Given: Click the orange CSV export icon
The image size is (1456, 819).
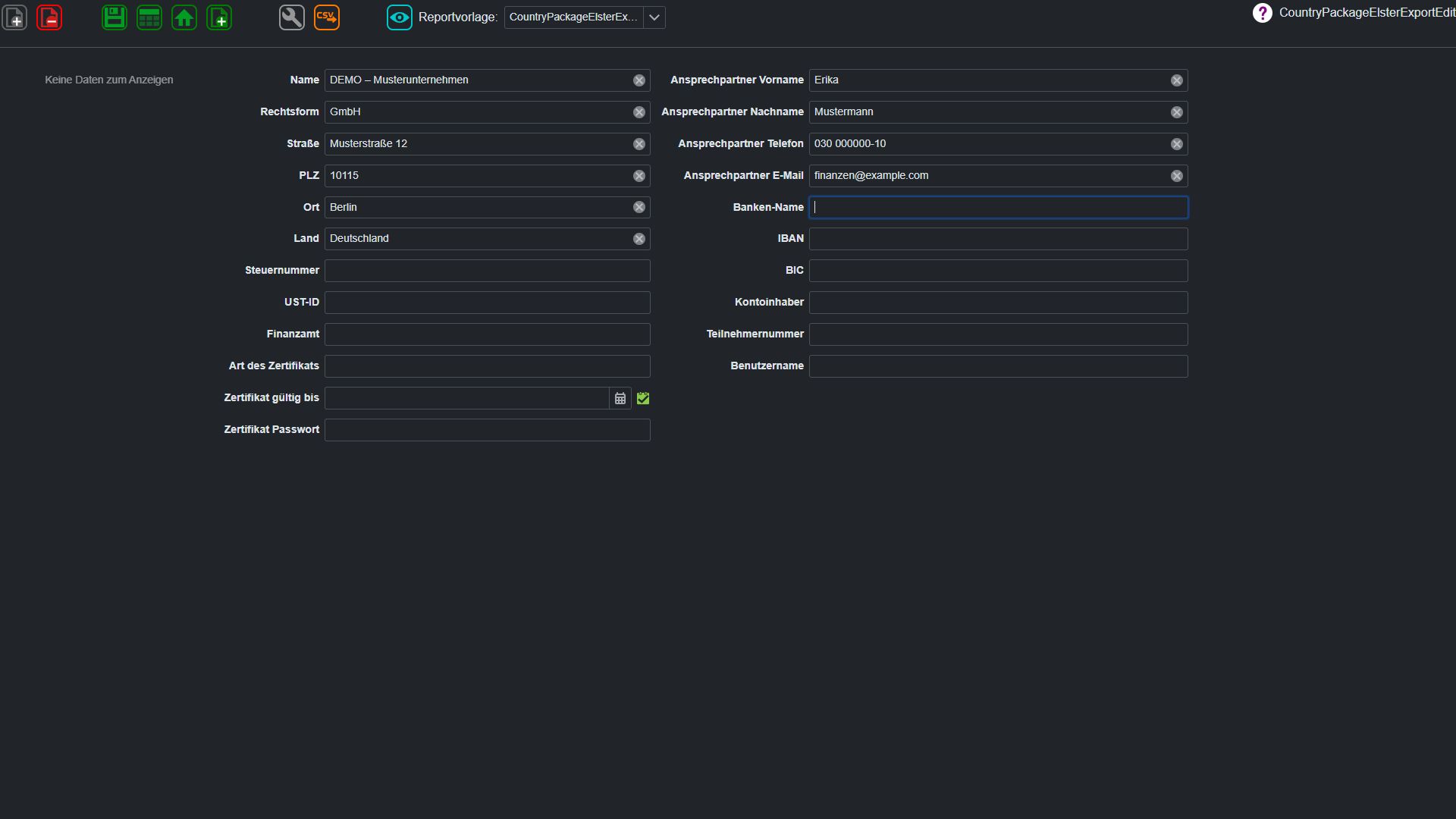Looking at the screenshot, I should (x=327, y=17).
